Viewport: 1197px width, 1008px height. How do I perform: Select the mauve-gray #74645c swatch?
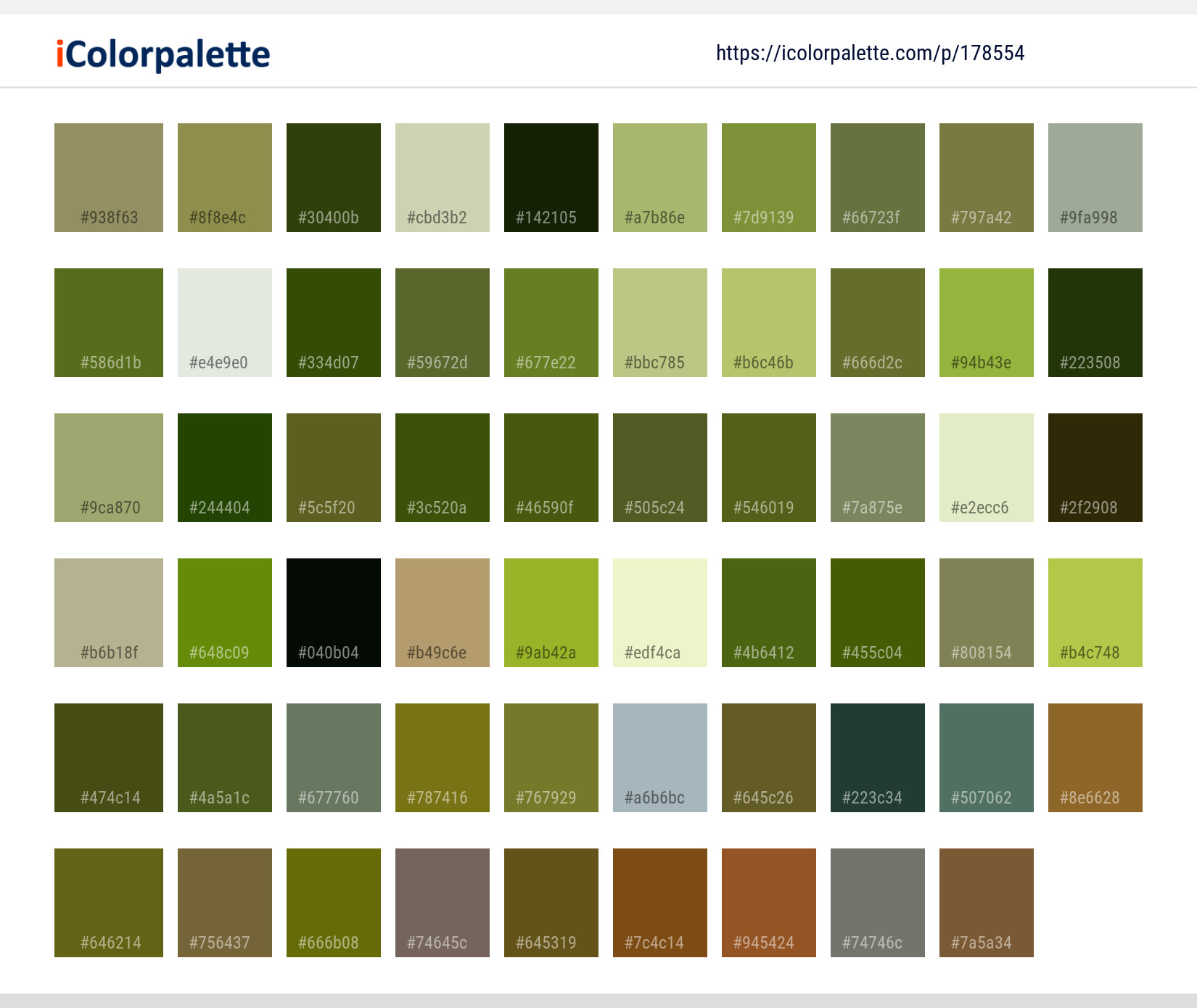point(443,903)
